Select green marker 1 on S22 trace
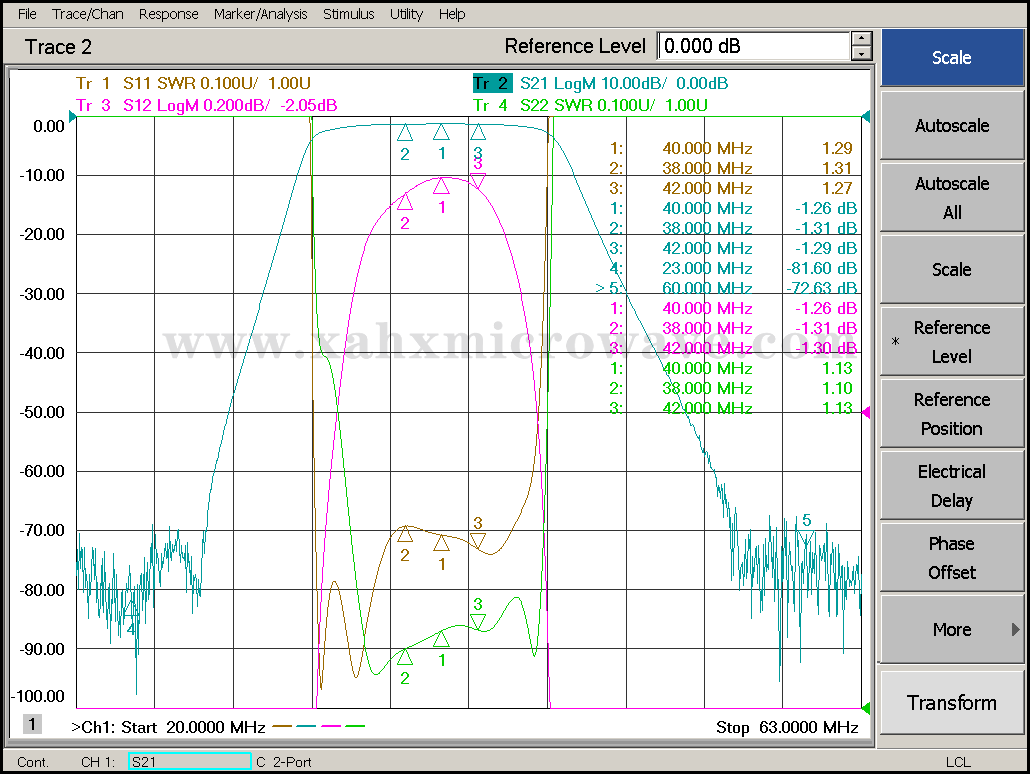This screenshot has height=774, width=1030. coord(441,639)
